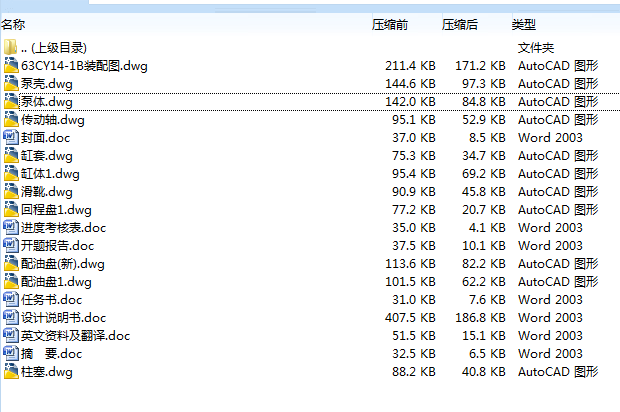The width and height of the screenshot is (620, 412).
Task: Select the 任务书.doc document icon
Action: 11,300
